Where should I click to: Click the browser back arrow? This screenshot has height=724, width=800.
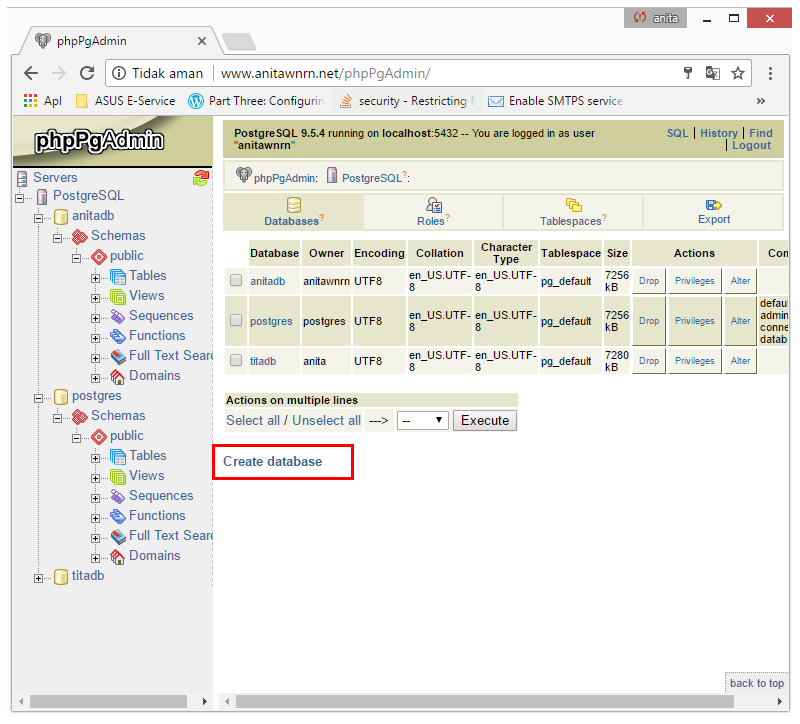pyautogui.click(x=31, y=73)
